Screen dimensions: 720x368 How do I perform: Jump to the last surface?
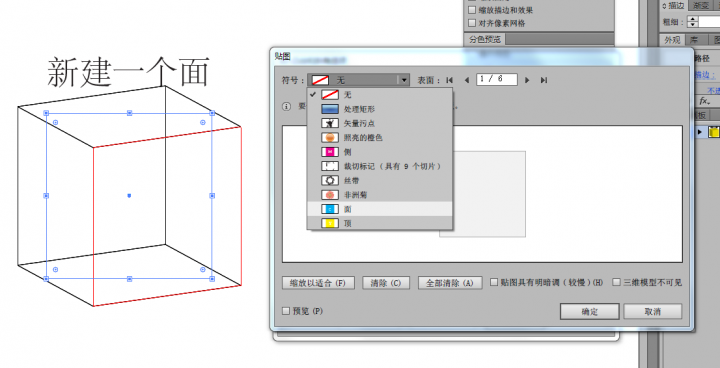point(544,80)
